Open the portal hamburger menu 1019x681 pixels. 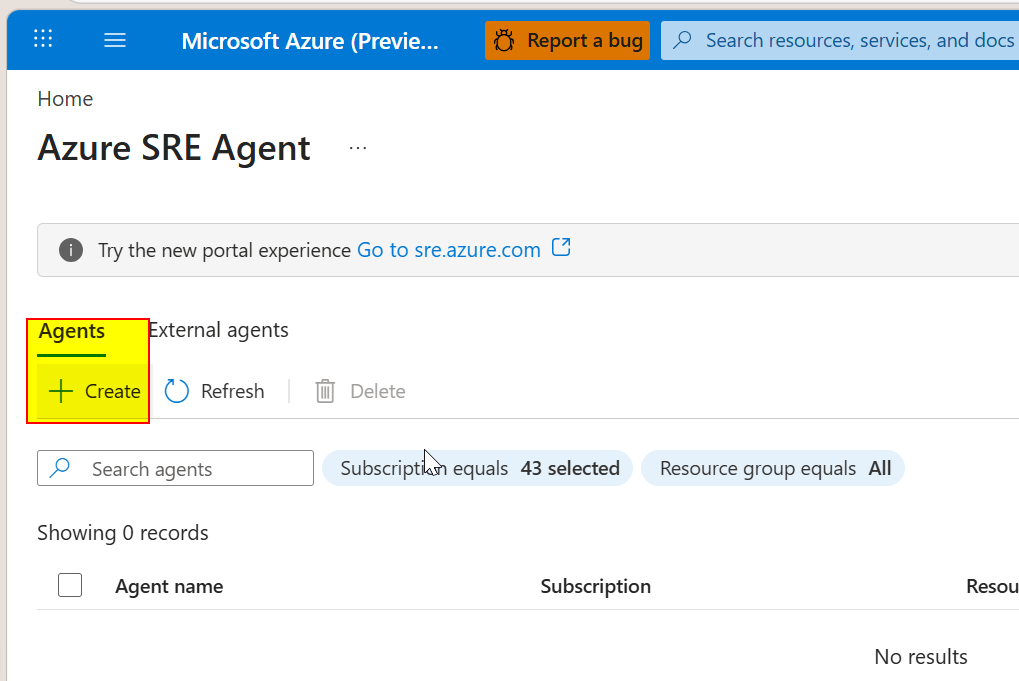pos(115,40)
